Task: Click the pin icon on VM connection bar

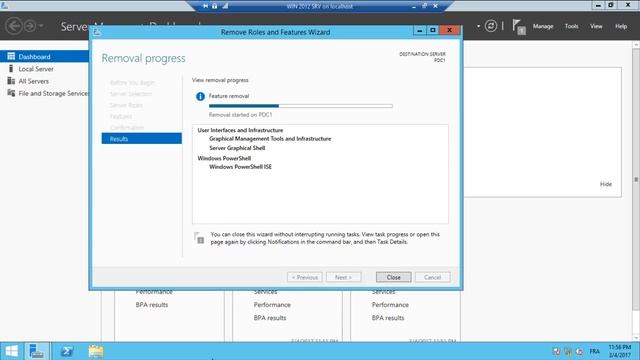Action: click(205, 6)
